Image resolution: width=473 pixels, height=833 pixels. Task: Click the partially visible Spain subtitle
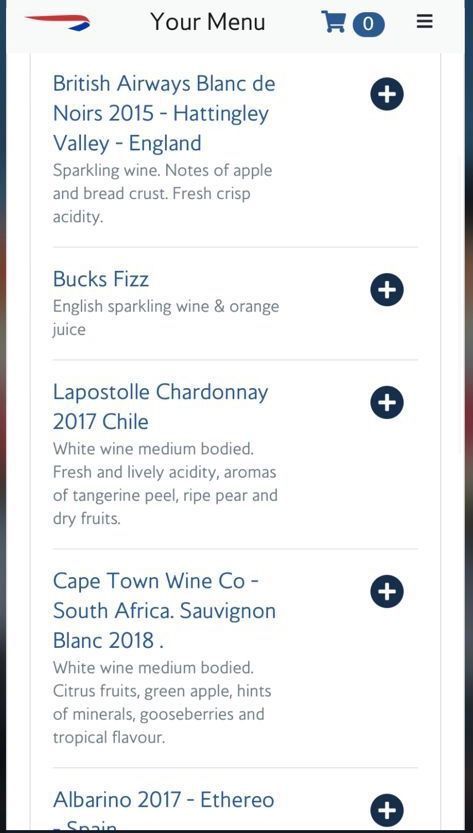click(85, 826)
